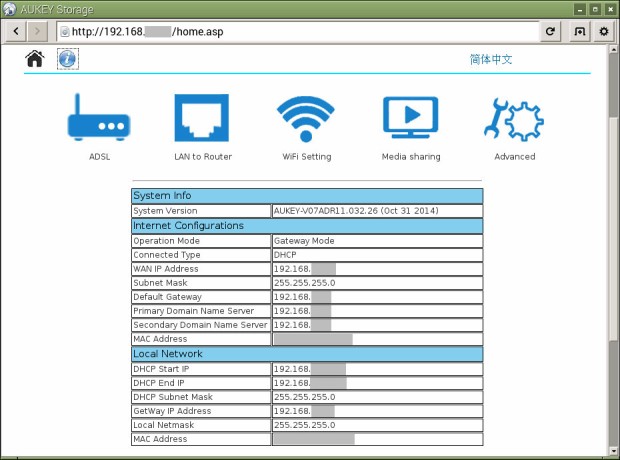Viewport: 620px width, 460px height.
Task: Select the AUKEY-V07ADR11.032.26 version value
Action: coord(356,211)
